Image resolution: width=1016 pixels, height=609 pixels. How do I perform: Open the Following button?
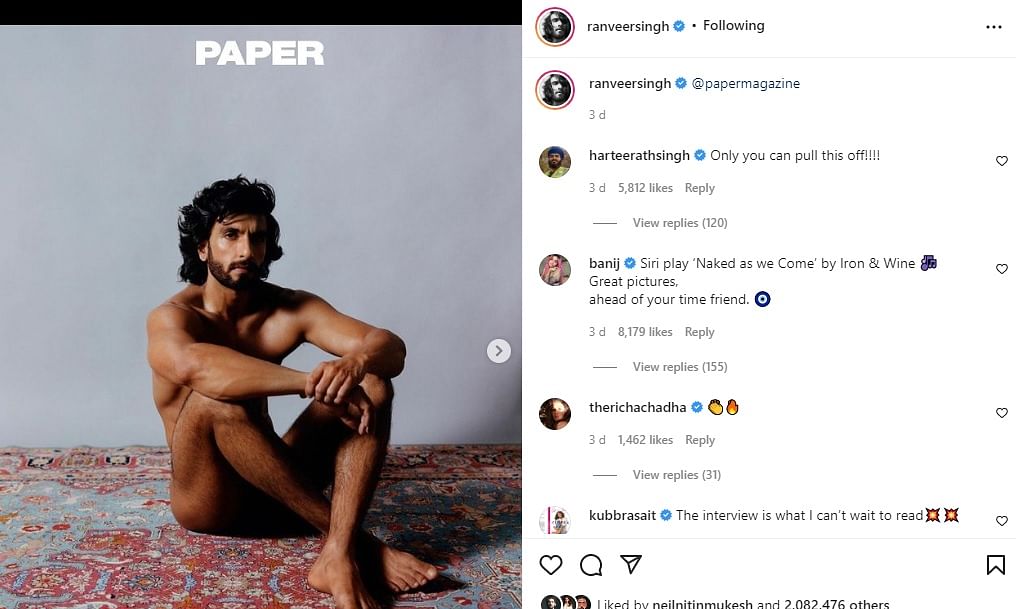point(733,25)
